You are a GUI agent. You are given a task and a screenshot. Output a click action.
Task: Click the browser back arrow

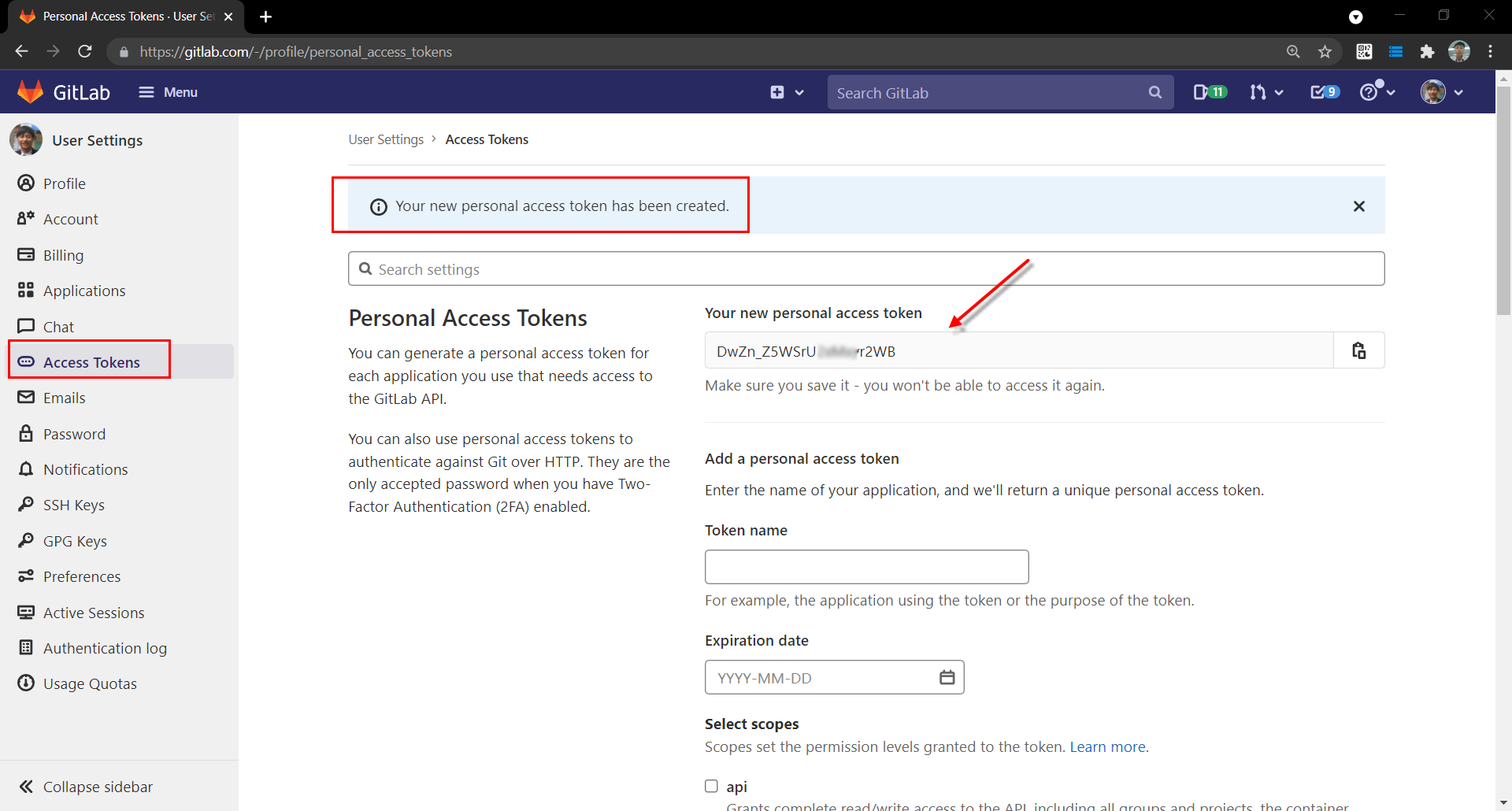(21, 51)
